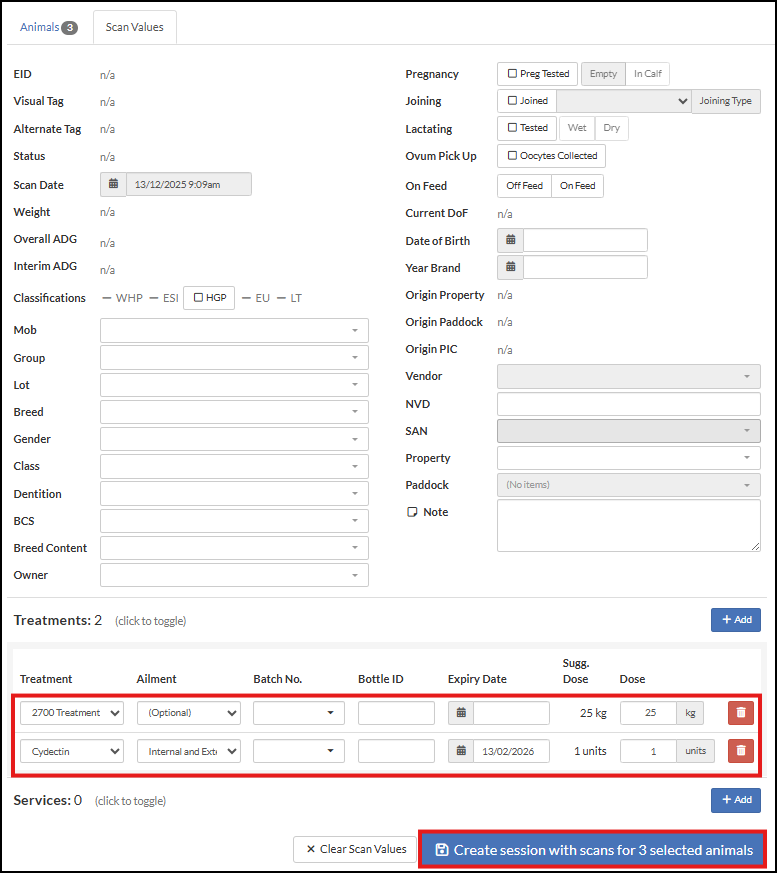Select the Scan Values tab
This screenshot has width=777, height=873.
click(134, 27)
